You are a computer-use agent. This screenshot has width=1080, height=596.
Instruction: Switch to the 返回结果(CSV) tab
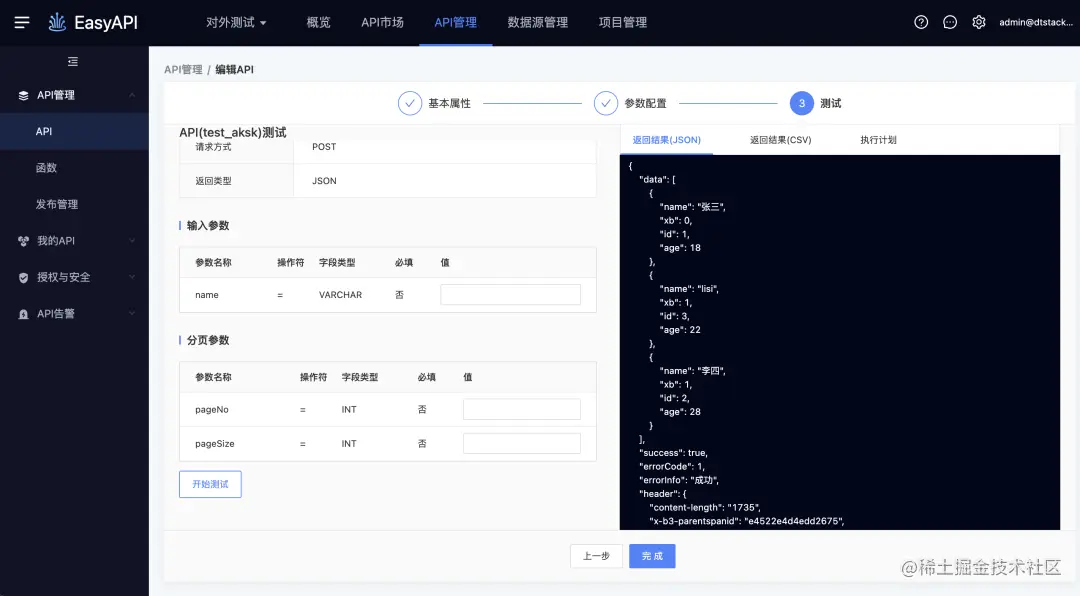coord(780,140)
